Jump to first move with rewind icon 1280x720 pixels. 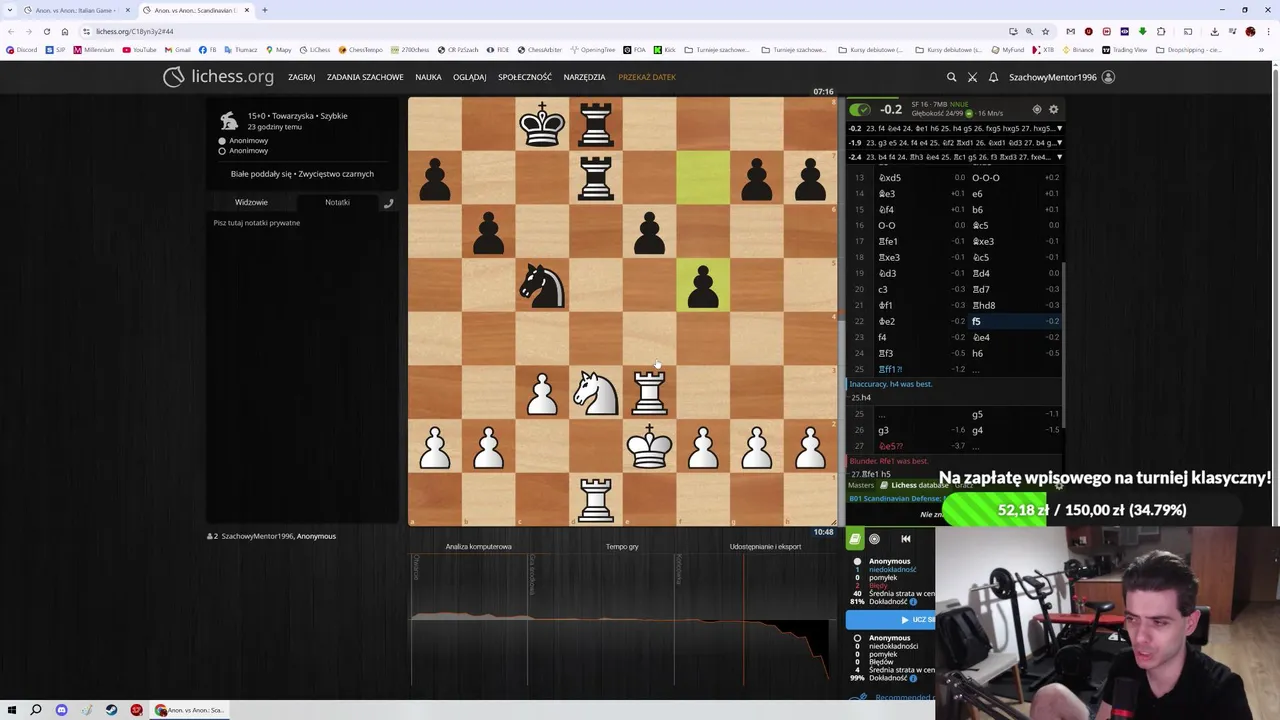(906, 539)
